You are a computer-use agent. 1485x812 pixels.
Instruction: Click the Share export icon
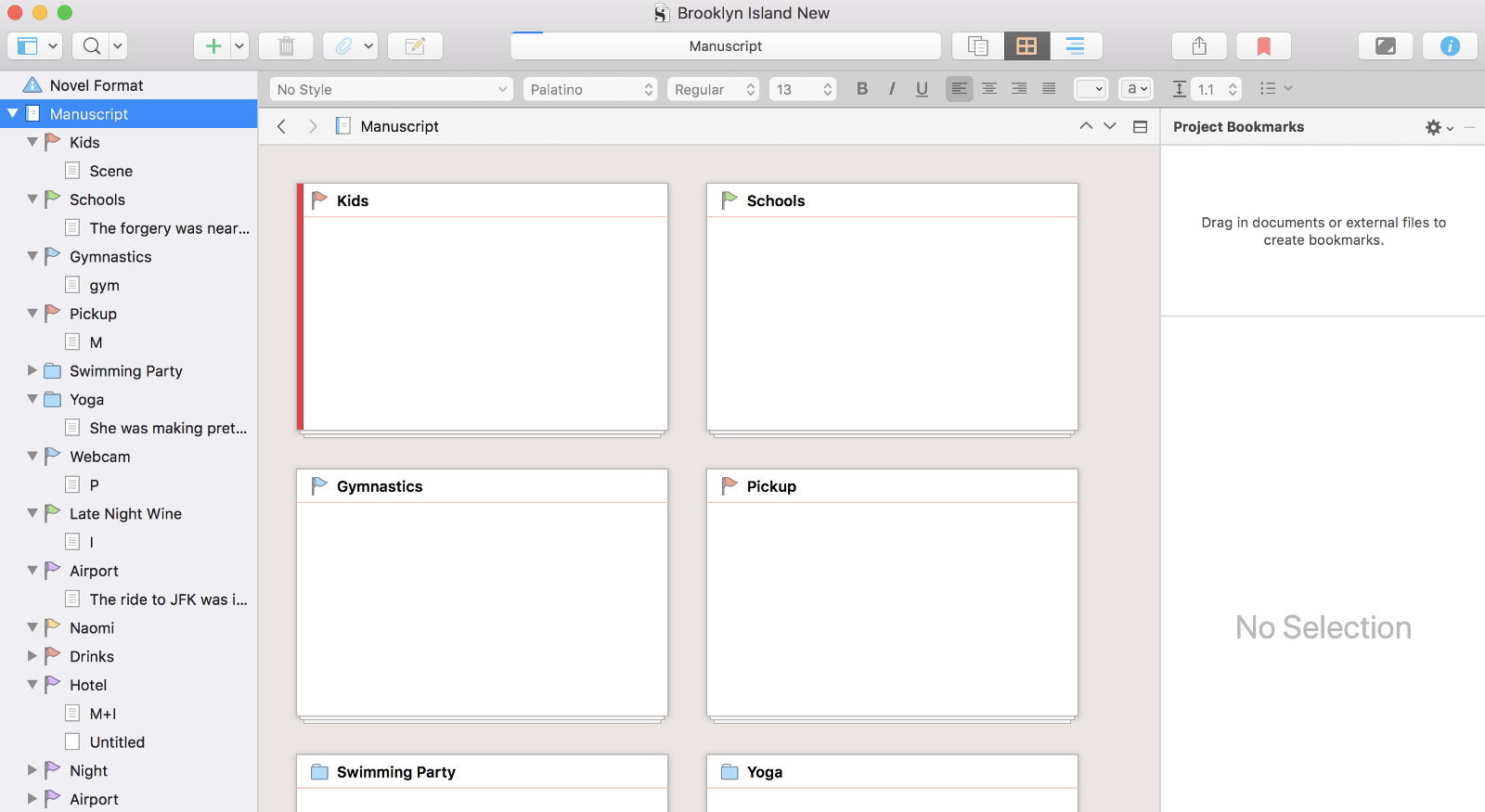1199,46
